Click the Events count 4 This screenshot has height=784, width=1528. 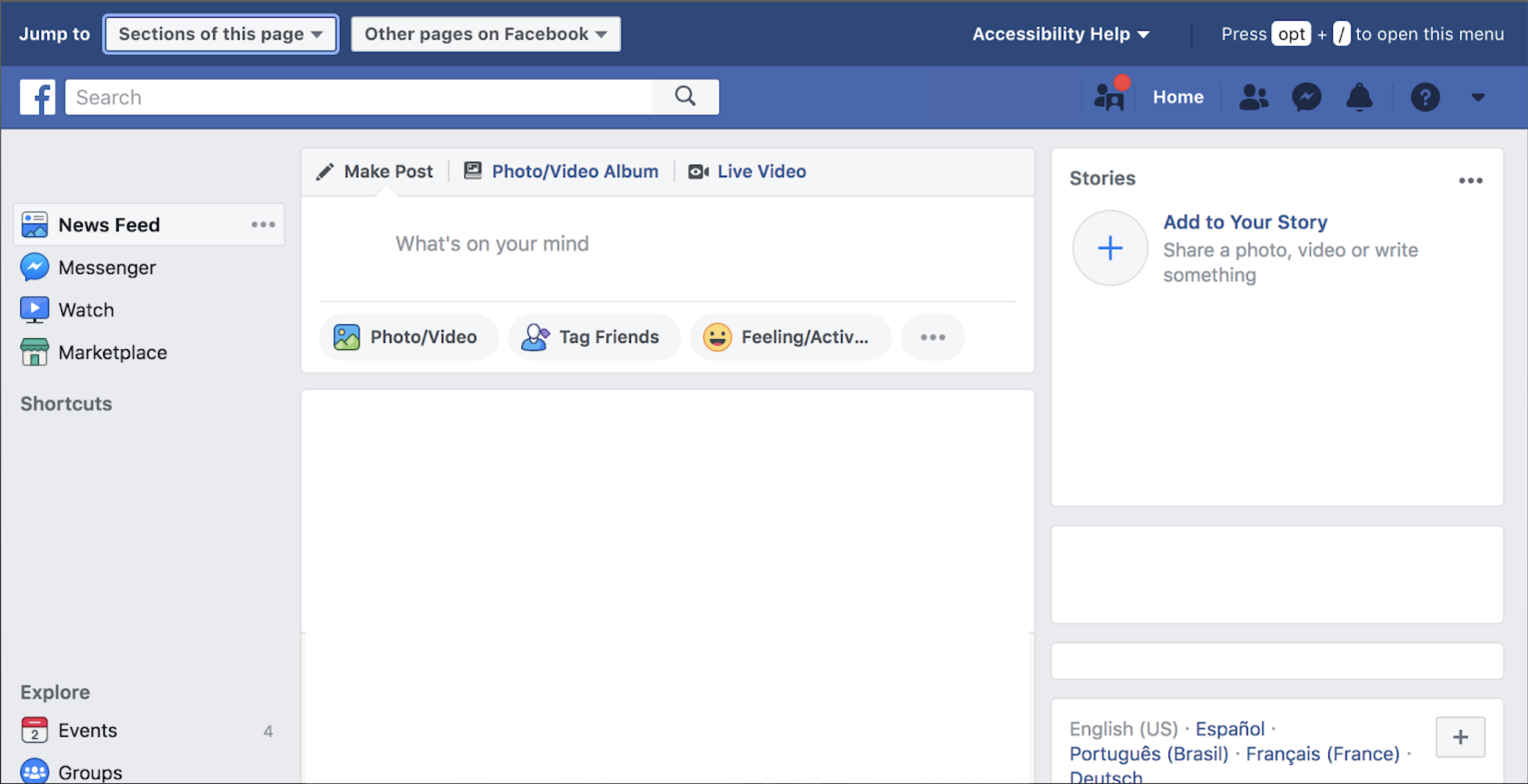268,731
